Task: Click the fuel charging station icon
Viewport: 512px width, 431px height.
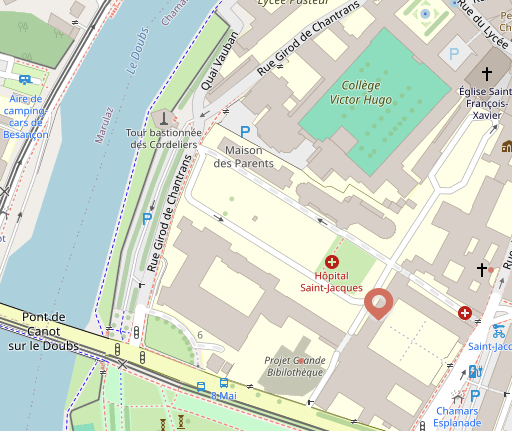Action: point(475,371)
